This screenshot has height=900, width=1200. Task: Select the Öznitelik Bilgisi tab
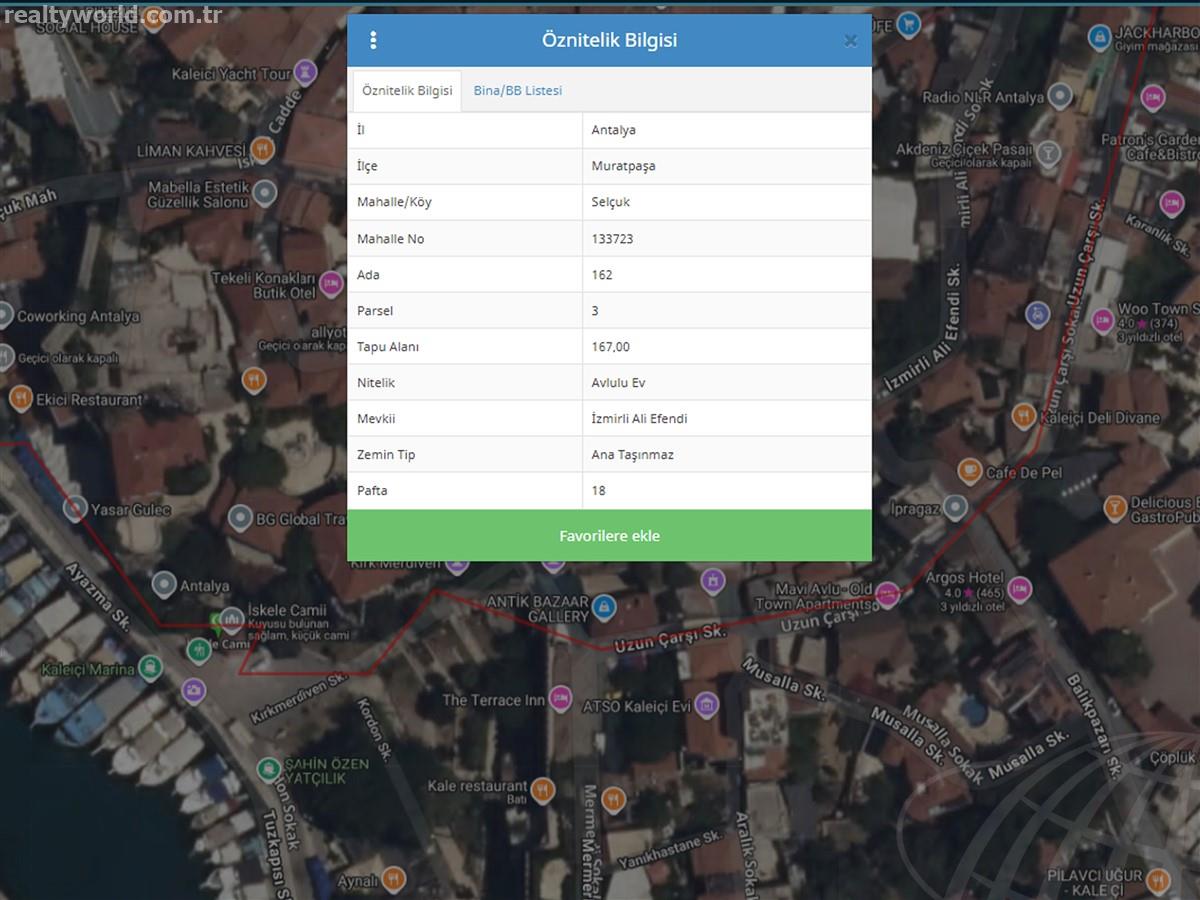pos(406,90)
